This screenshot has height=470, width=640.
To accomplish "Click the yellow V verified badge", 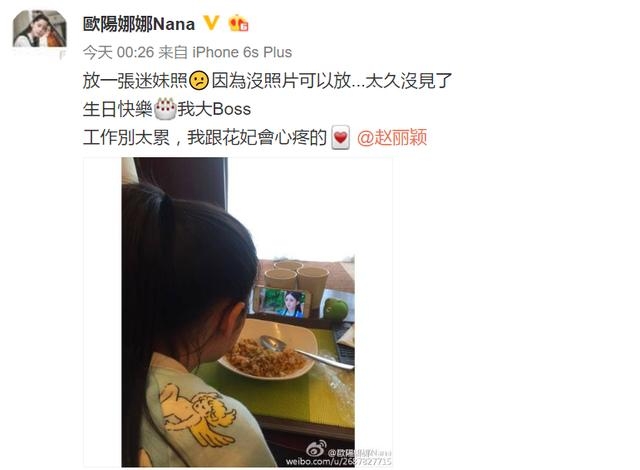I will tap(211, 23).
